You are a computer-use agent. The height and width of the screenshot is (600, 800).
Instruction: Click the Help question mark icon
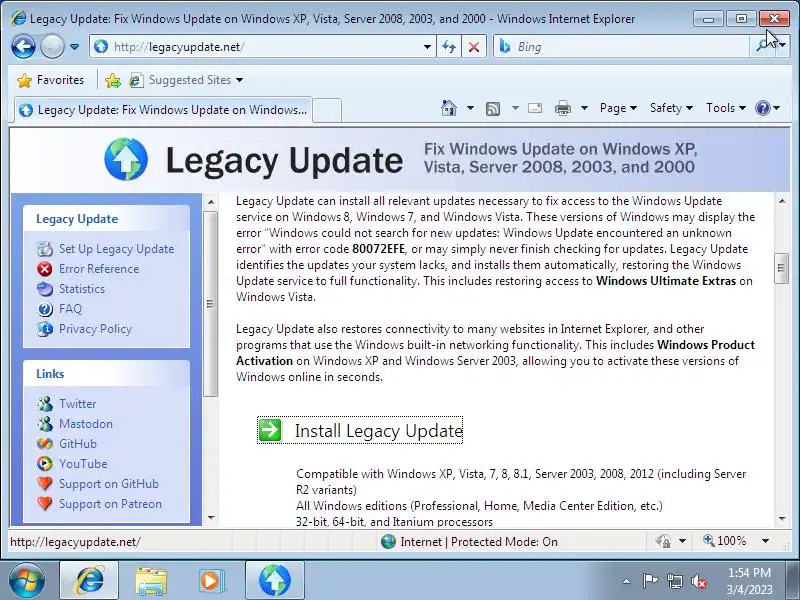[762, 108]
